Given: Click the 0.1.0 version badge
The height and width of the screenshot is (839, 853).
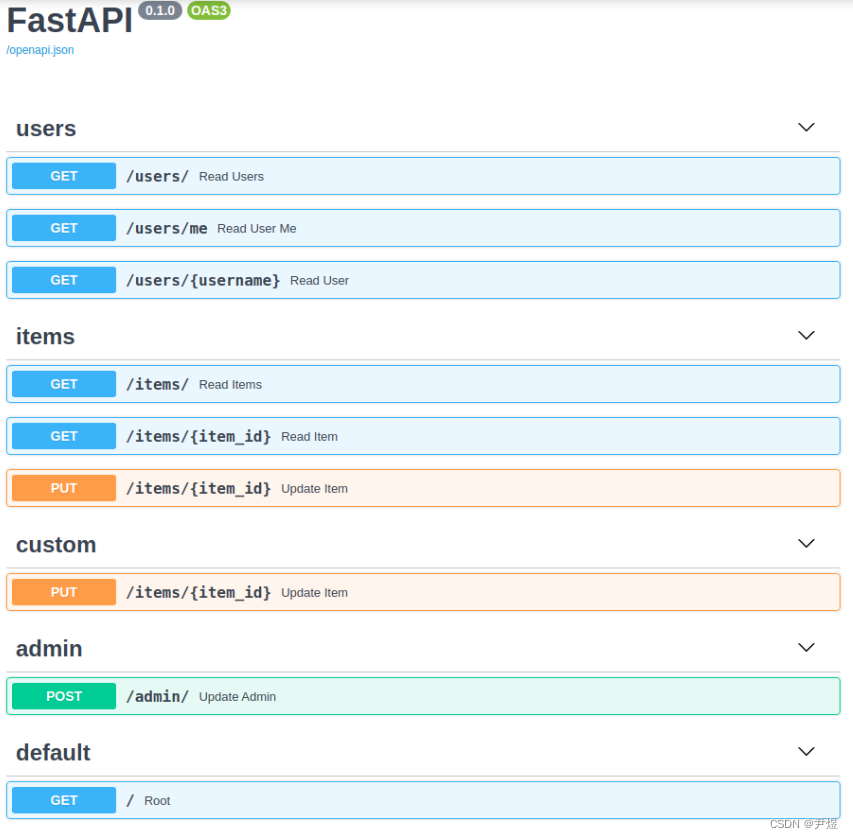Looking at the screenshot, I should (160, 10).
